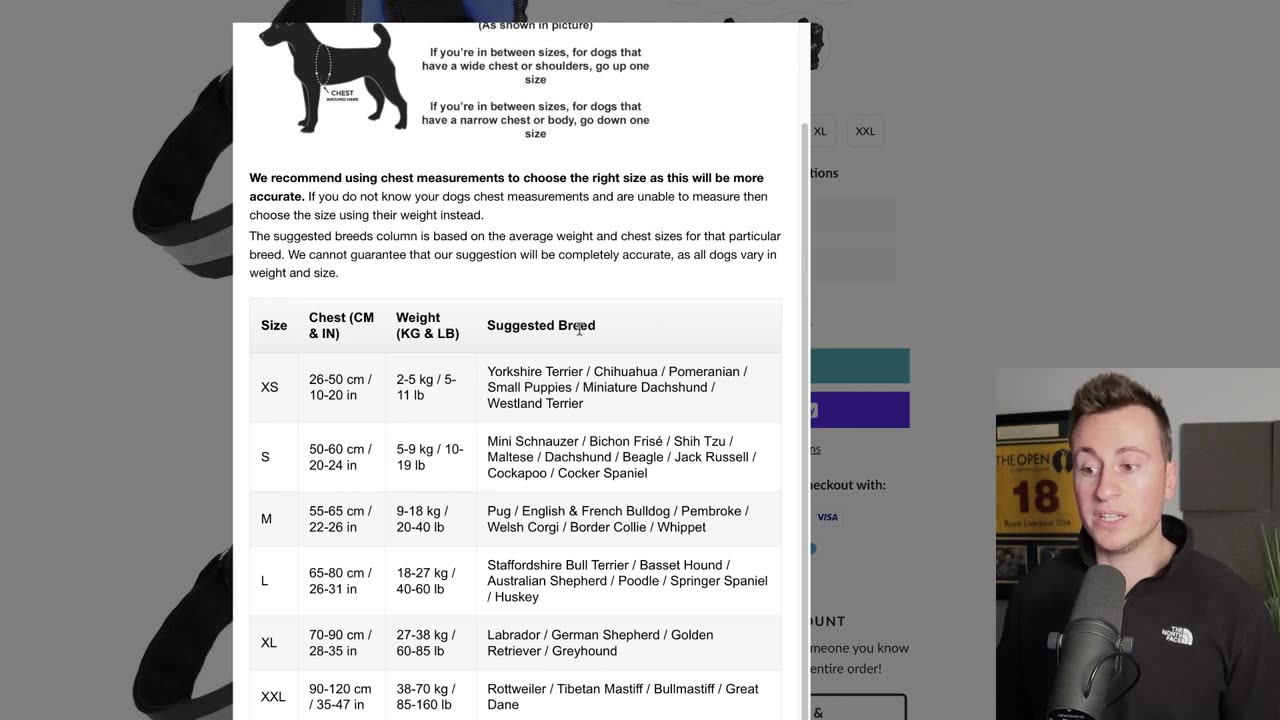Click the 'The suggested breeds column is based' paragraph
The height and width of the screenshot is (720, 1280).
point(515,254)
